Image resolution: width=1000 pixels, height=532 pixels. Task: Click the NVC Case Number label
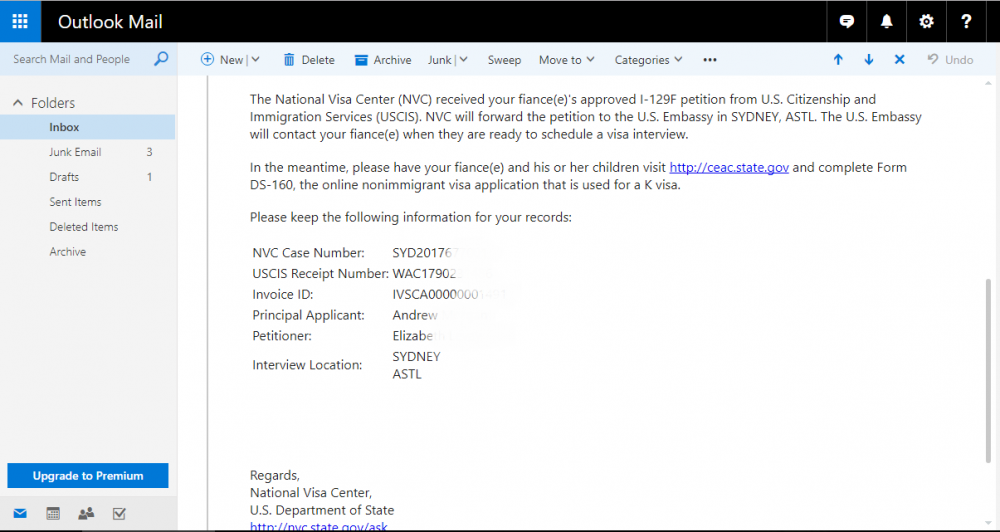coord(309,253)
